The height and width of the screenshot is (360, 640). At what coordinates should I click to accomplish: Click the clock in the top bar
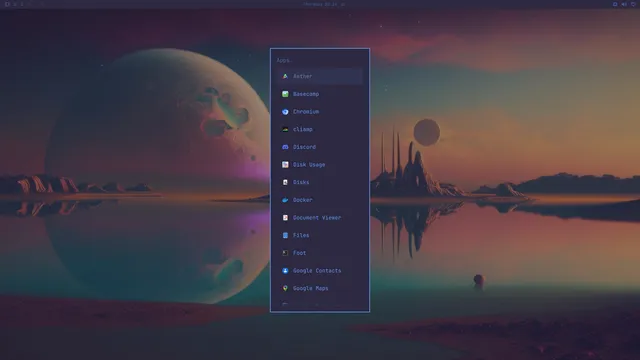click(x=320, y=4)
